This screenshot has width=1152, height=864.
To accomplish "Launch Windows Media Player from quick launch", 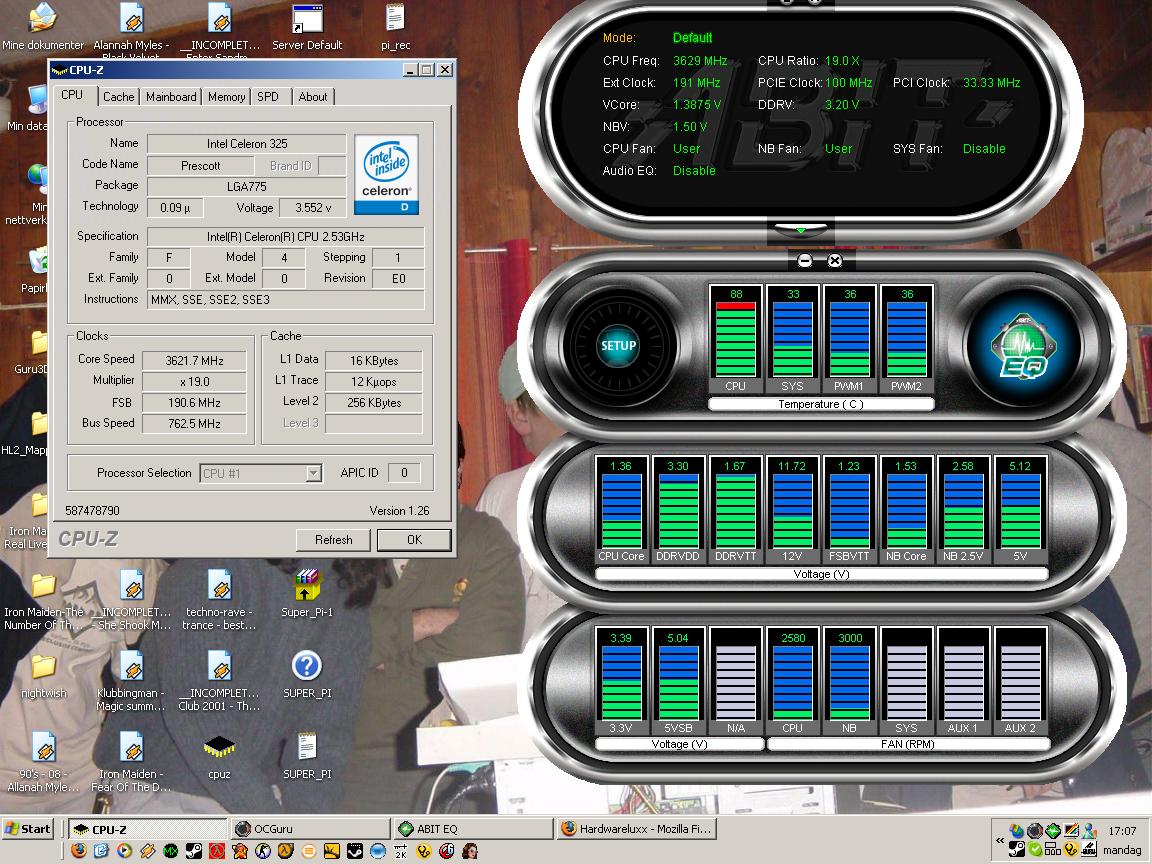I will (124, 851).
